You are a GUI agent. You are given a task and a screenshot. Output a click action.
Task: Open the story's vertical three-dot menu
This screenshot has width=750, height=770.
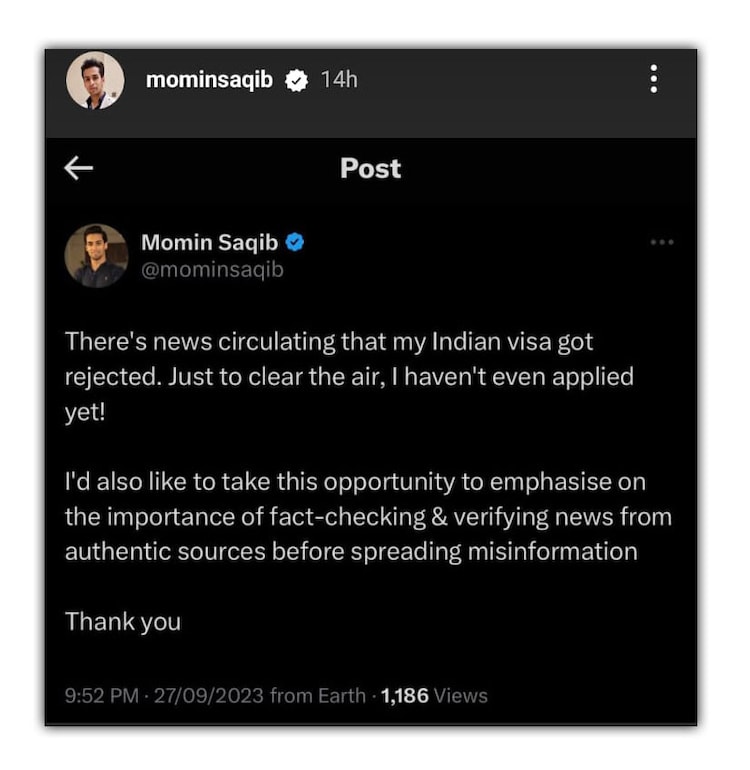653,79
